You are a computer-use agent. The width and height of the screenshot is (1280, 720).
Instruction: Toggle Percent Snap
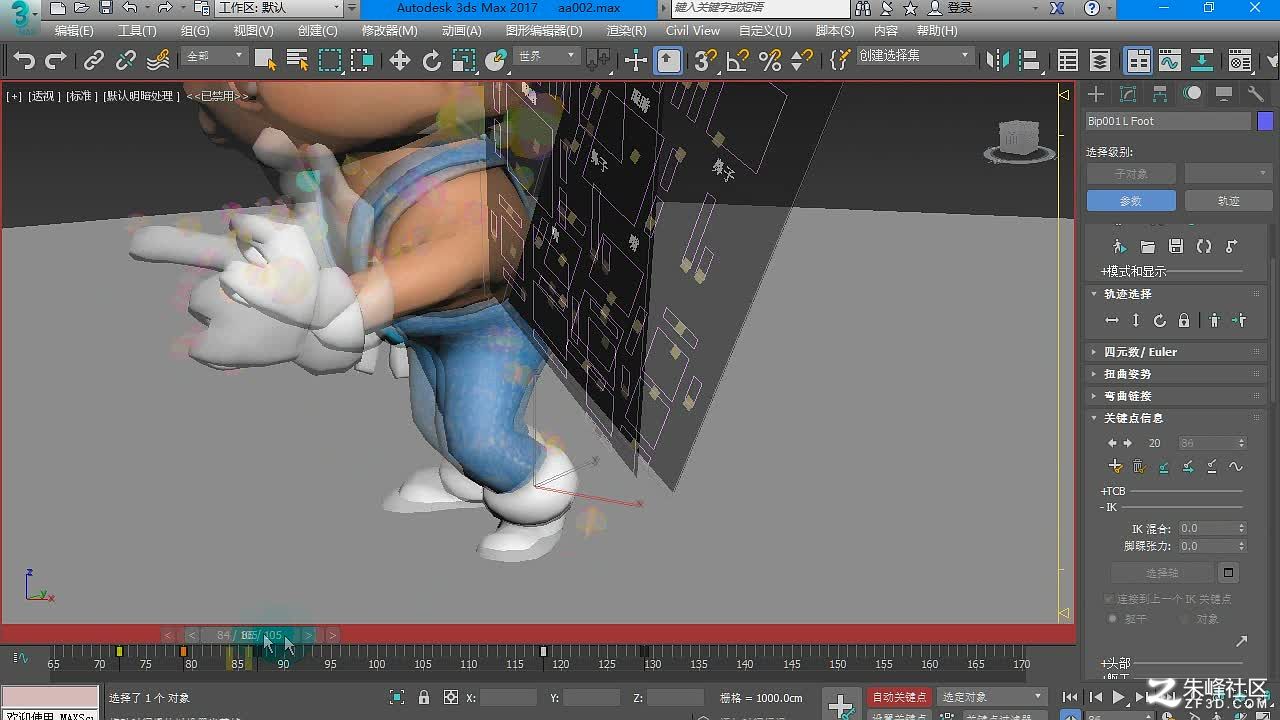tap(770, 61)
